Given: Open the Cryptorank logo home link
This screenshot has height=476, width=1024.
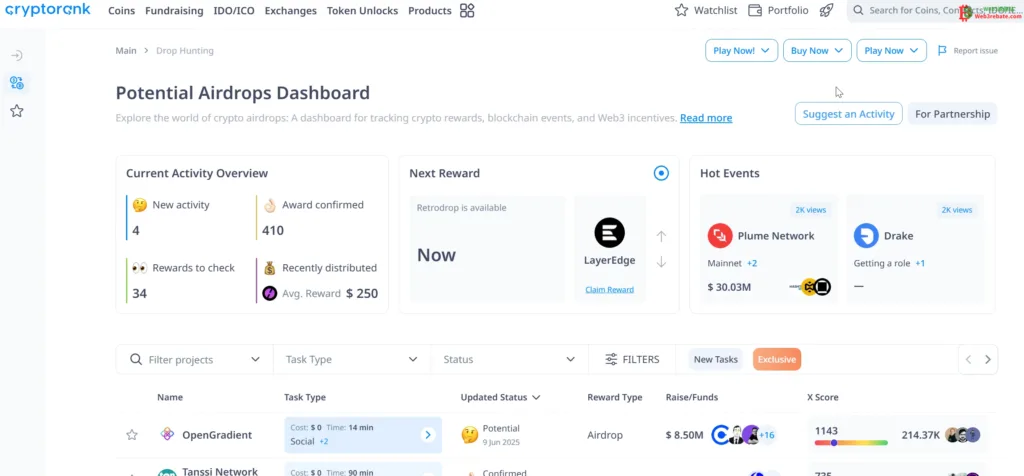Looking at the screenshot, I should tap(48, 9).
